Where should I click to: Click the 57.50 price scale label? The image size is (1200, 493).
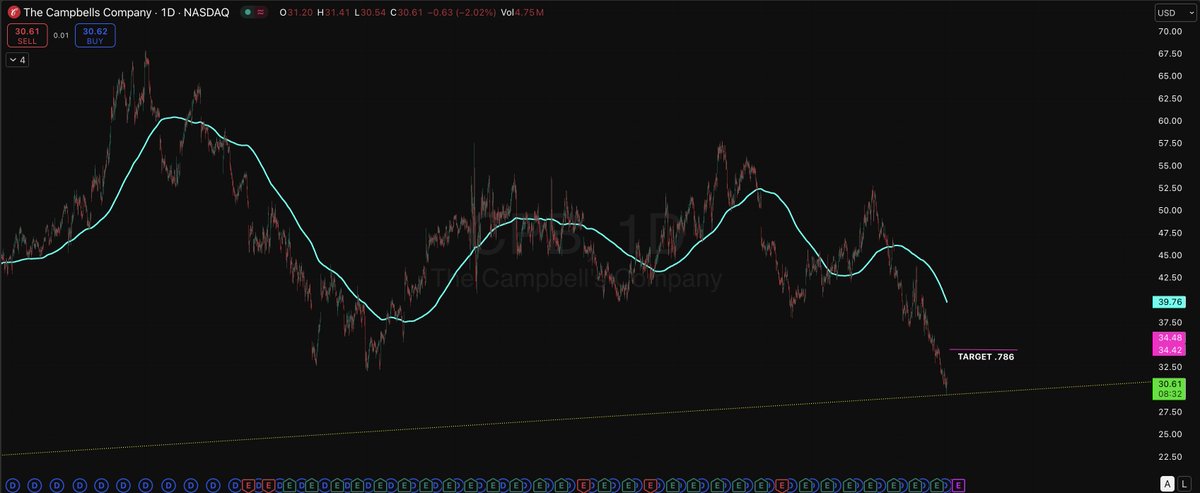(x=1172, y=143)
